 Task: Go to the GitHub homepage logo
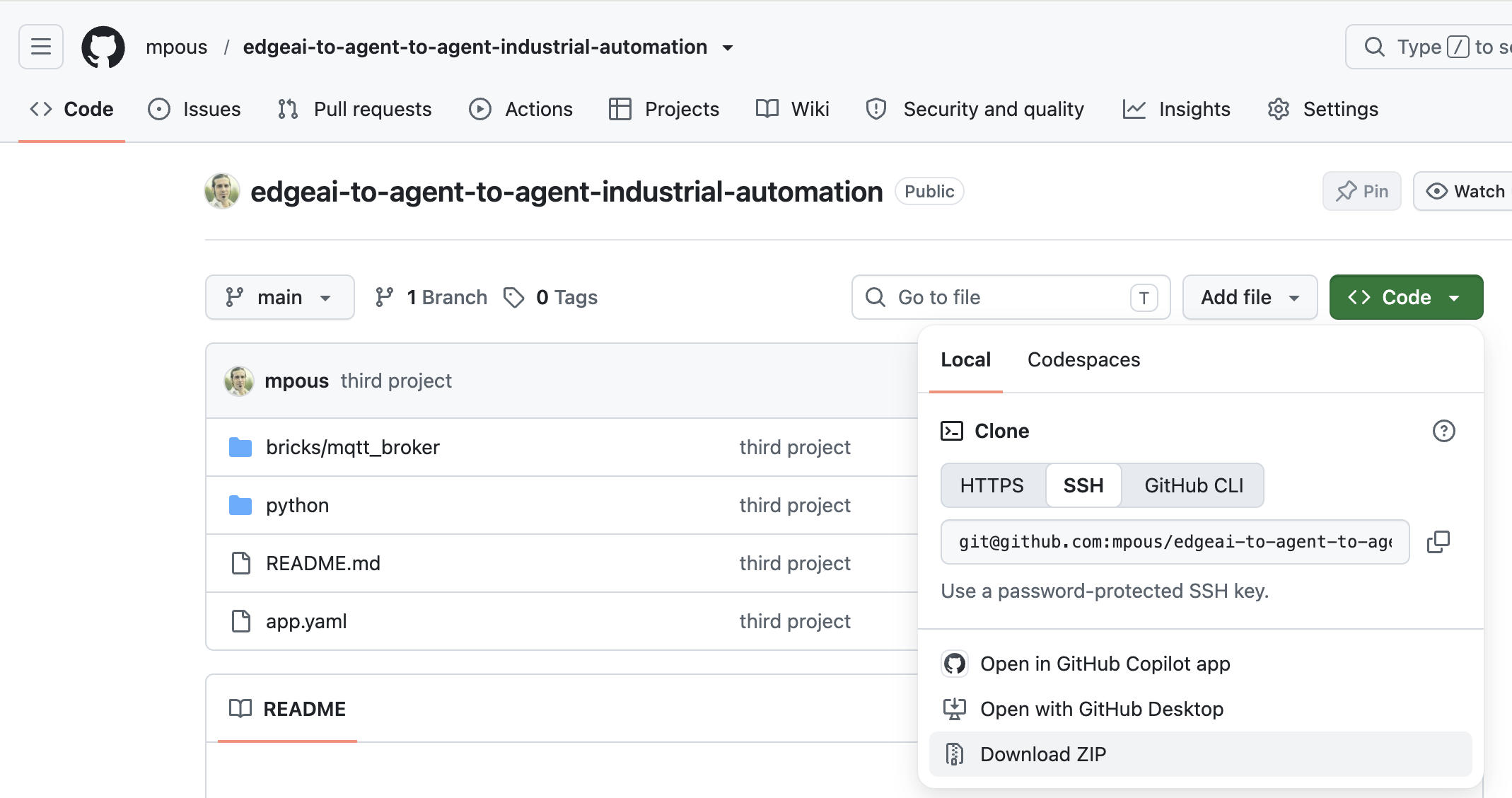[x=103, y=47]
